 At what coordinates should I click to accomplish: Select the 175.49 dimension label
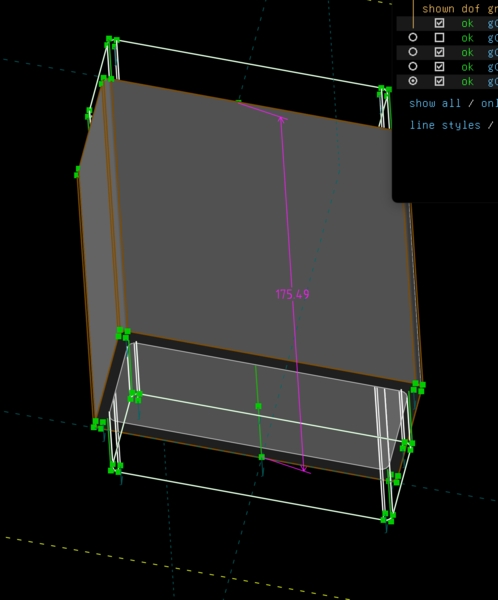pyautogui.click(x=292, y=294)
